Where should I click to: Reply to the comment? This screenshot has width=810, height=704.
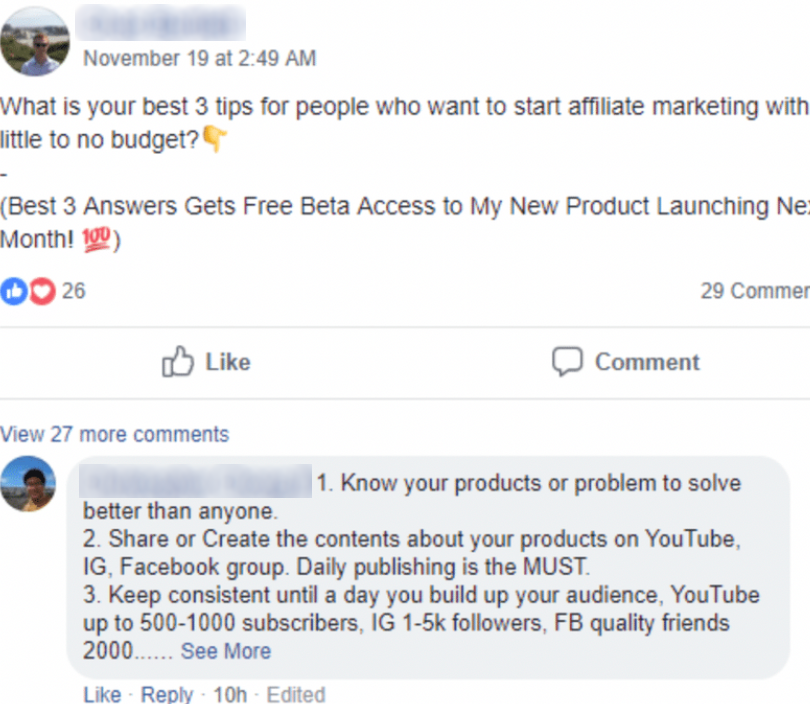[x=166, y=694]
